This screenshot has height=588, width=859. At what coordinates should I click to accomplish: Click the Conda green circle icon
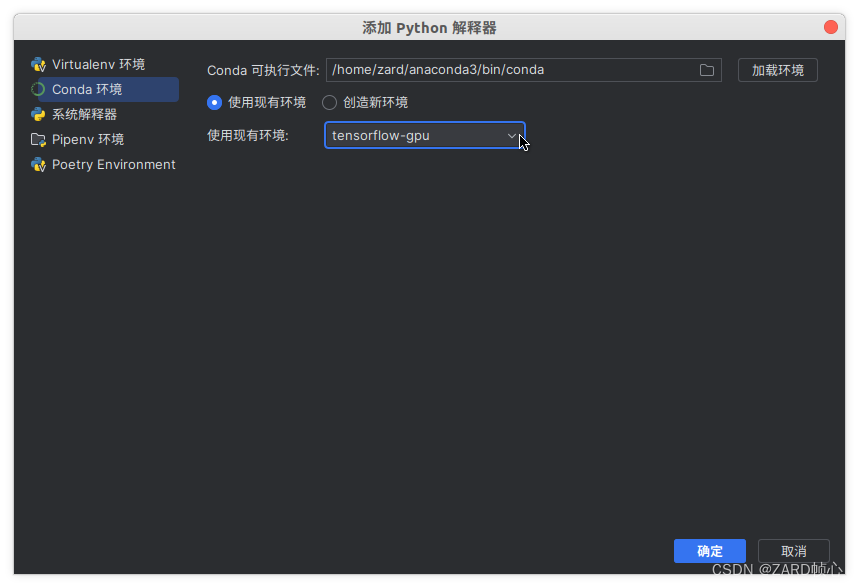(38, 89)
